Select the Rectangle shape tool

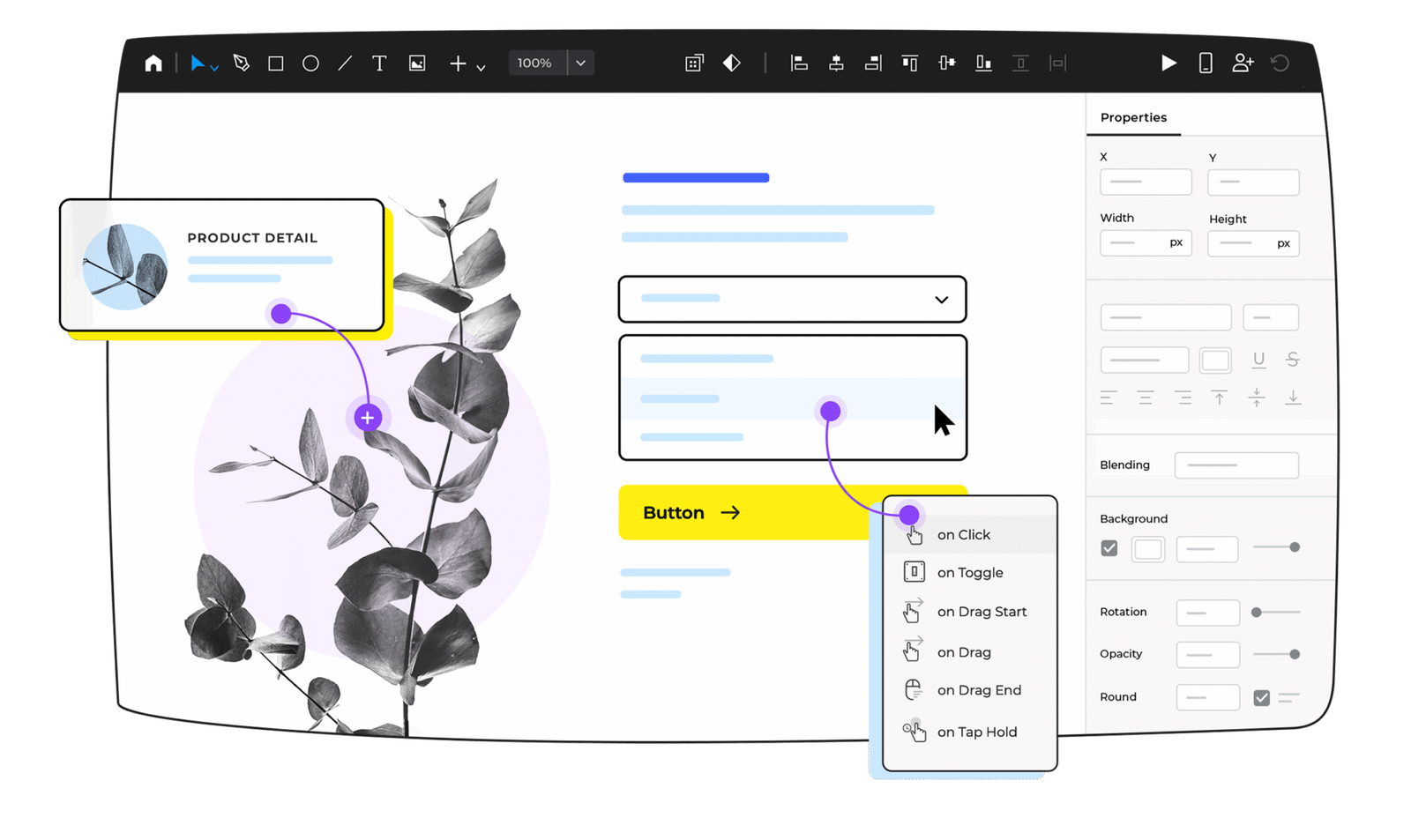pos(275,63)
